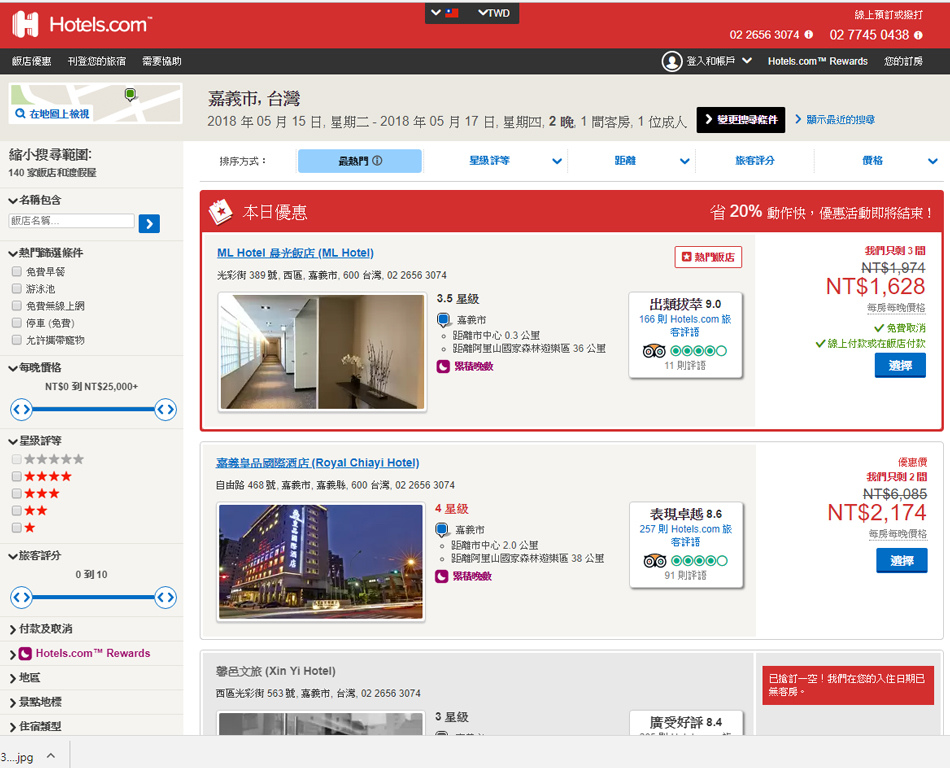
Task: Open Royal Chiayi Hotel night exterior photo
Action: point(321,561)
